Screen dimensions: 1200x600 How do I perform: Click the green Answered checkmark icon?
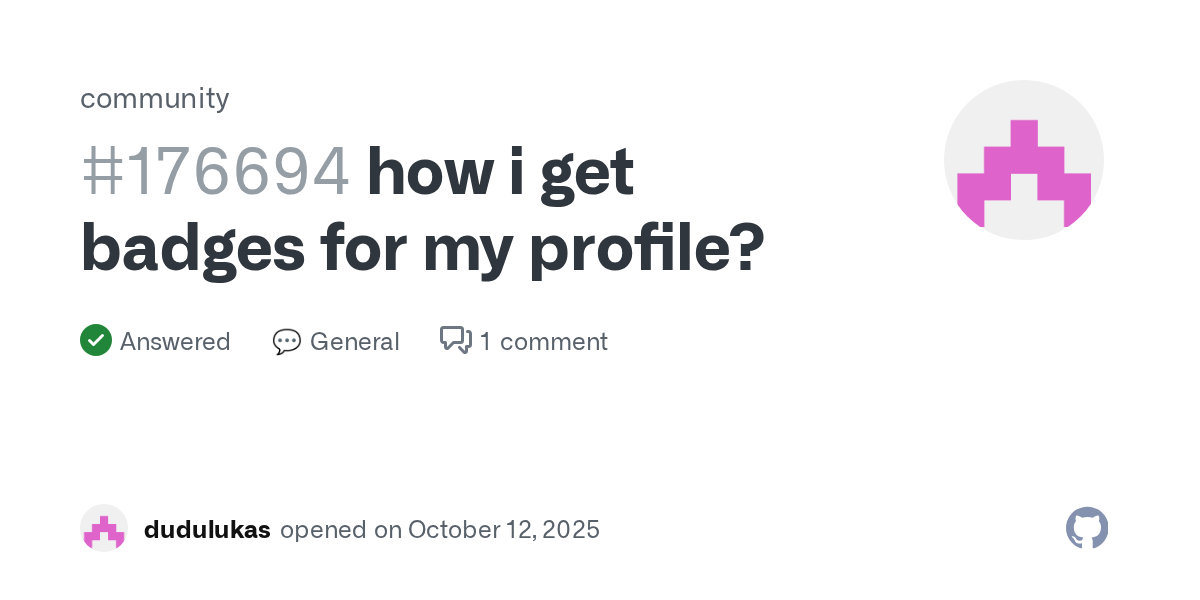tap(96, 341)
